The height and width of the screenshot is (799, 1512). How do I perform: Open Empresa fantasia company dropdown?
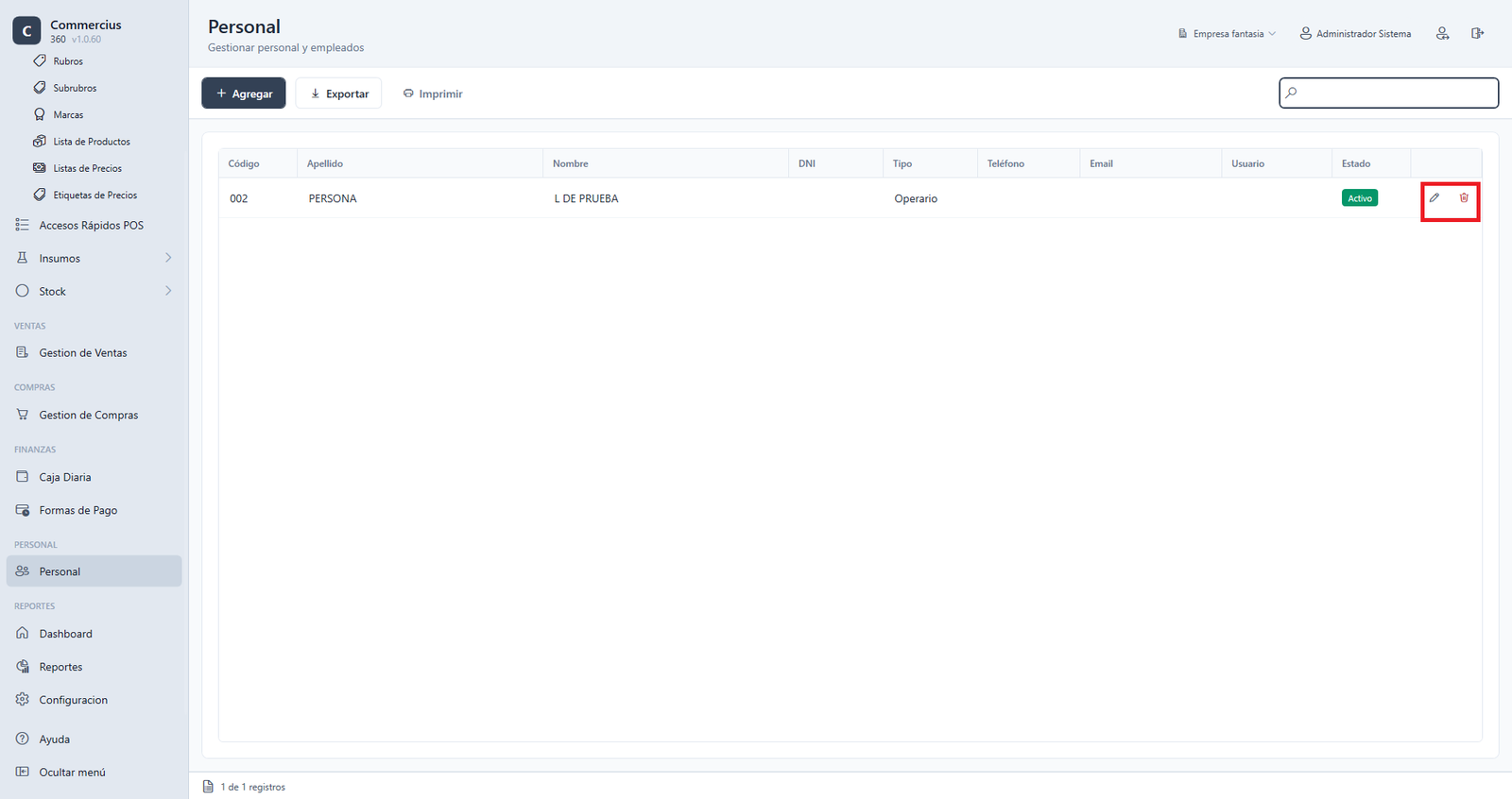1227,34
